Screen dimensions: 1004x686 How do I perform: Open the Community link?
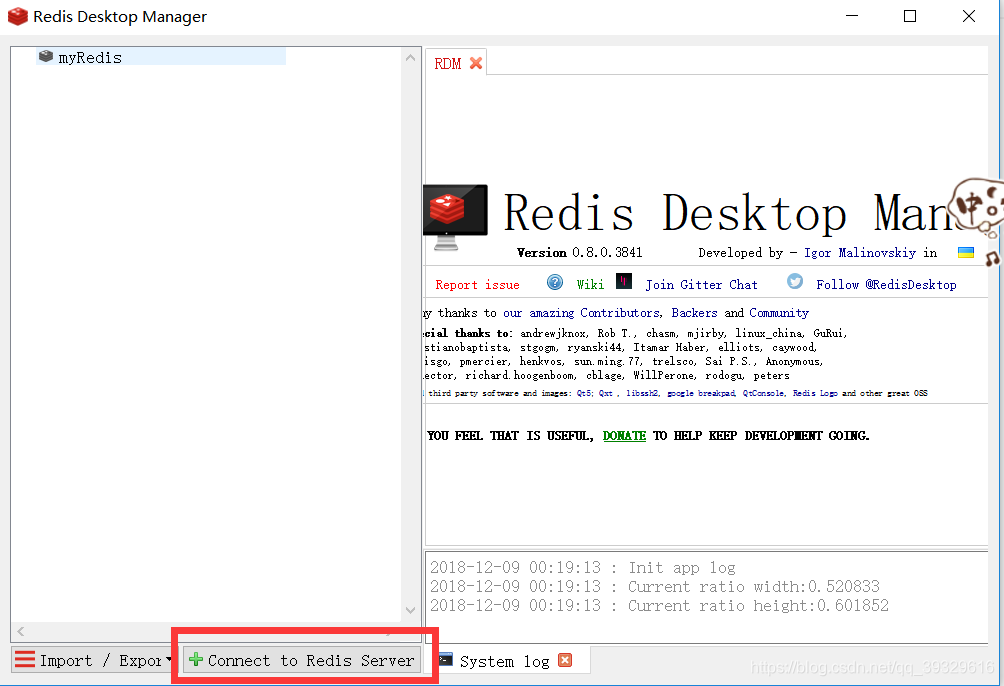(x=779, y=313)
